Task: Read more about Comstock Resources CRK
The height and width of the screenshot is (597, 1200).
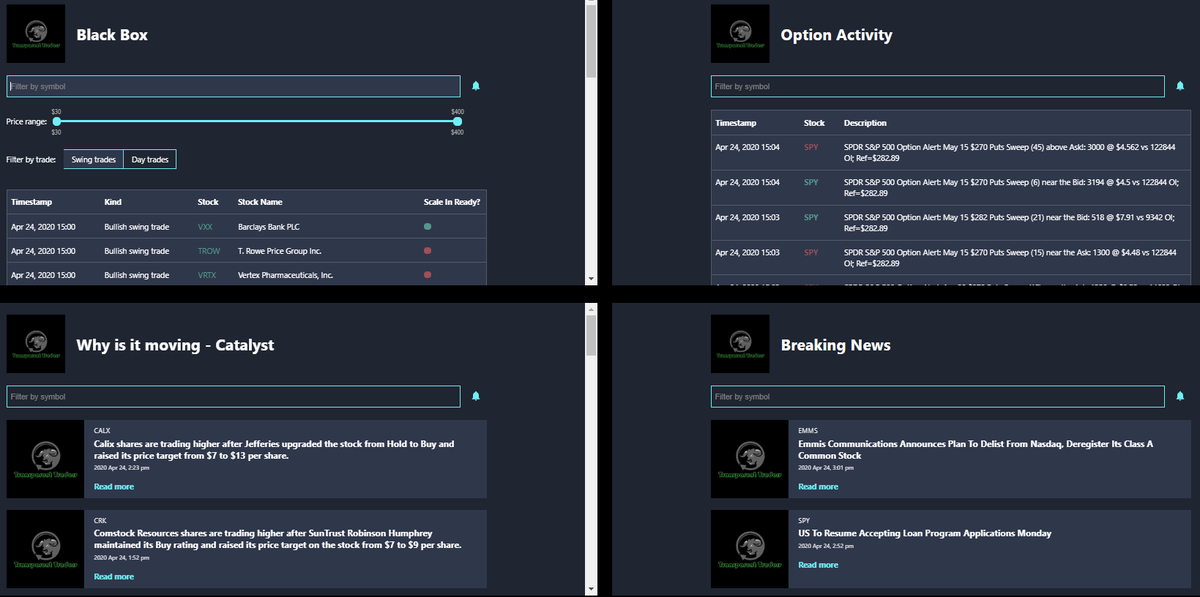Action: (x=114, y=577)
